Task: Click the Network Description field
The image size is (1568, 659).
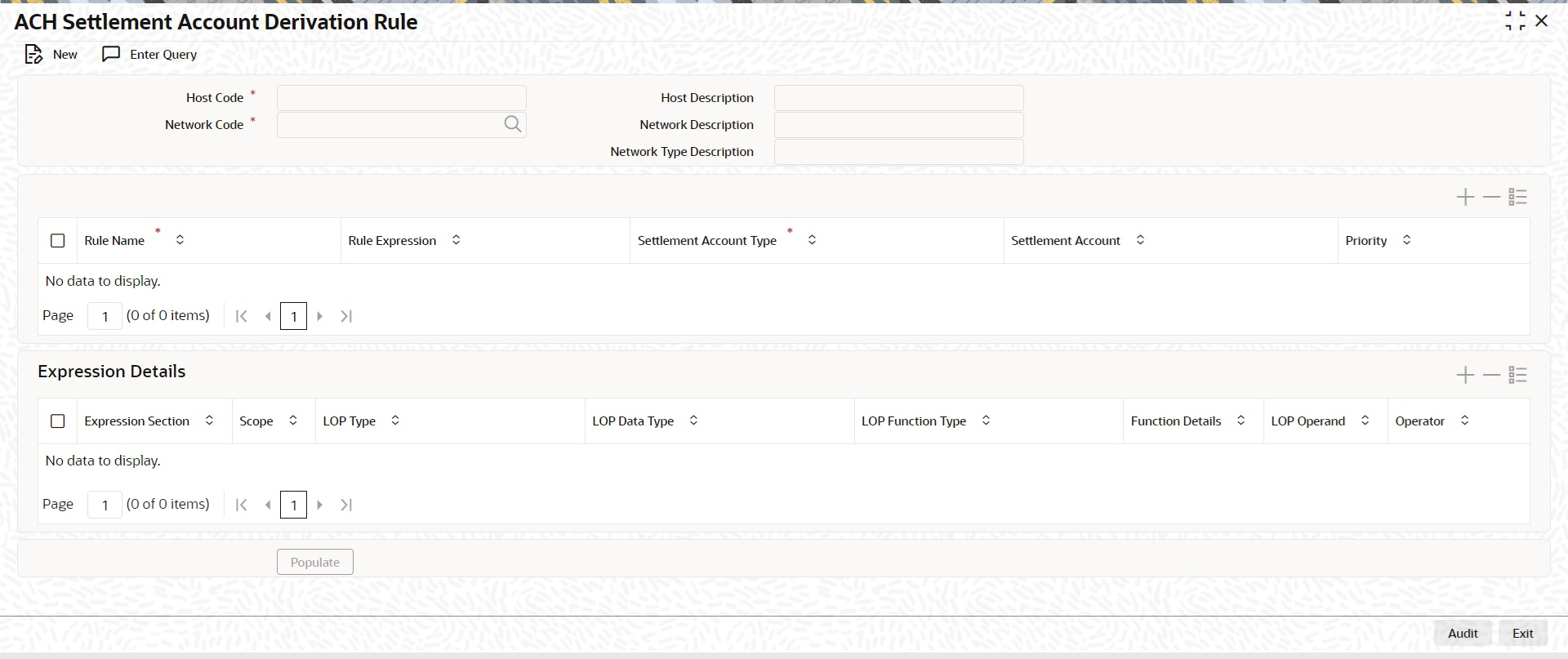Action: (899, 125)
